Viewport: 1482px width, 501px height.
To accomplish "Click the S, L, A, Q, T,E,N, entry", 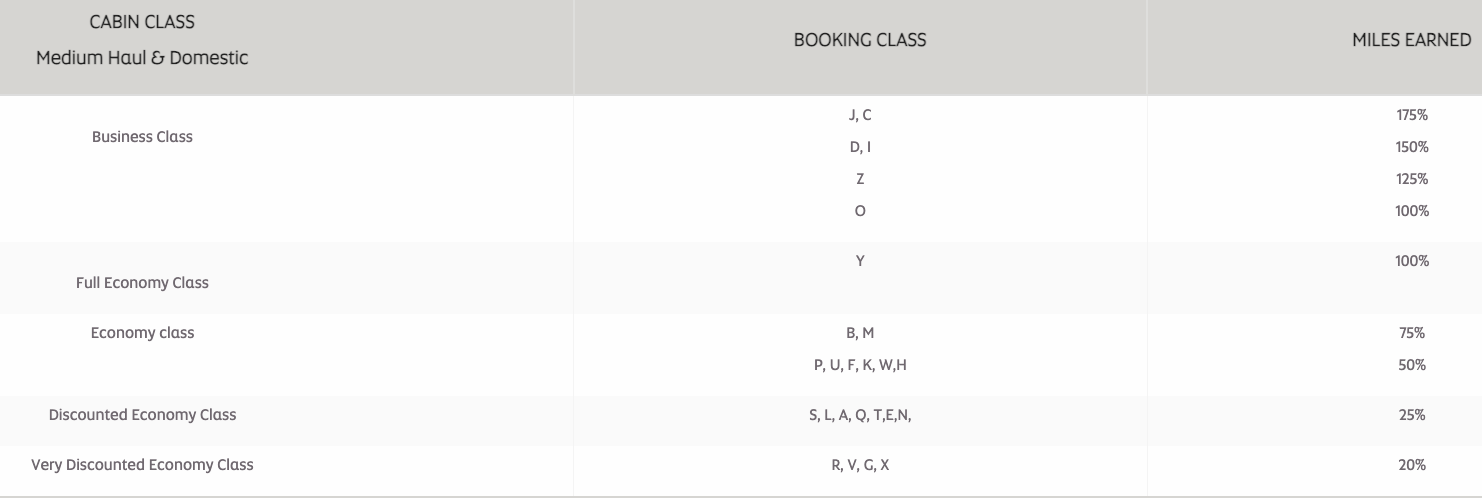I will [x=860, y=415].
